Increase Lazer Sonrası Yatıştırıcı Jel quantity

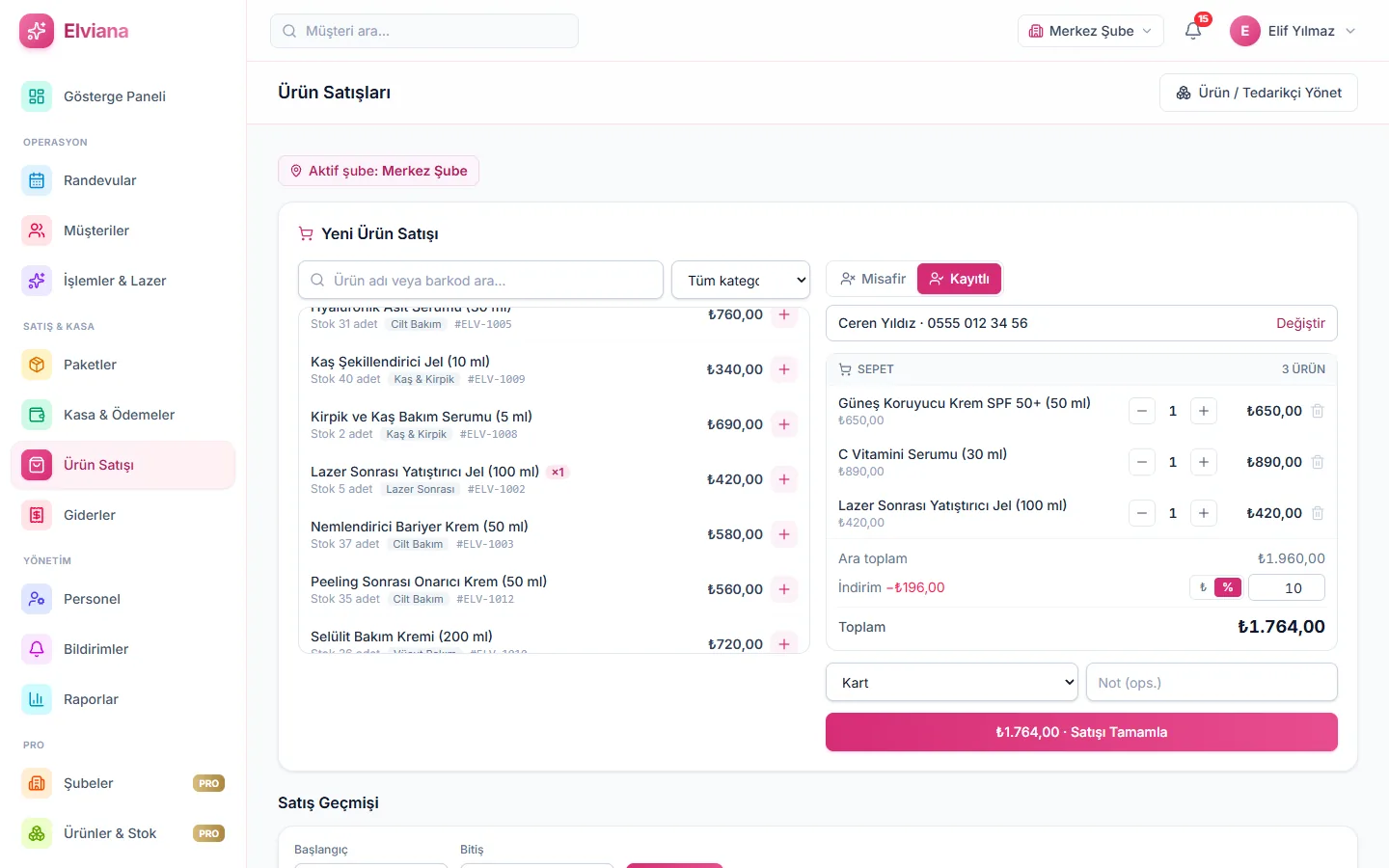click(1204, 513)
